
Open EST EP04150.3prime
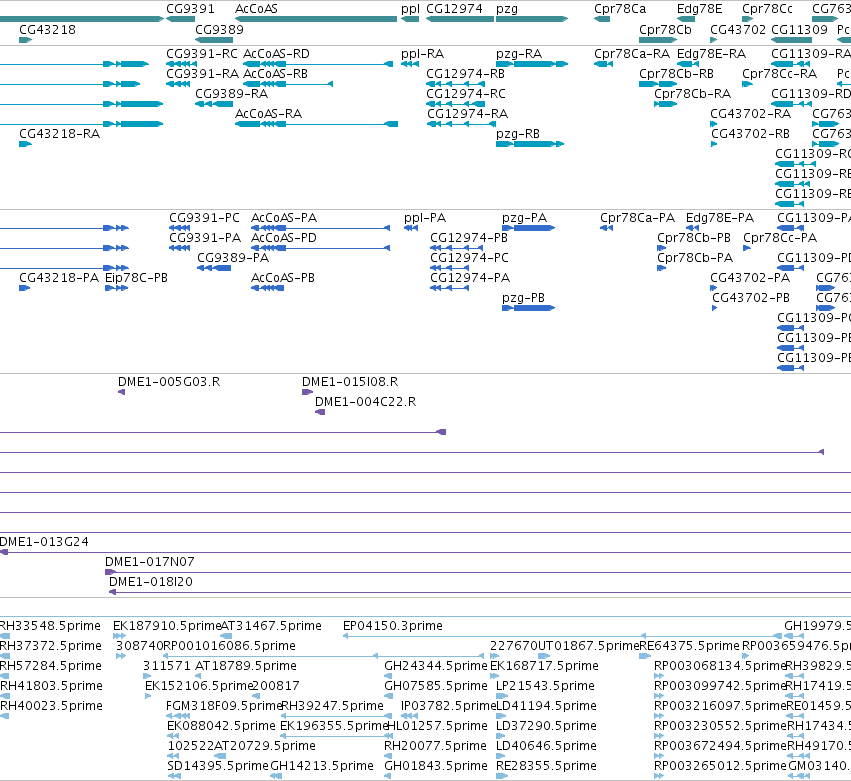coord(392,626)
